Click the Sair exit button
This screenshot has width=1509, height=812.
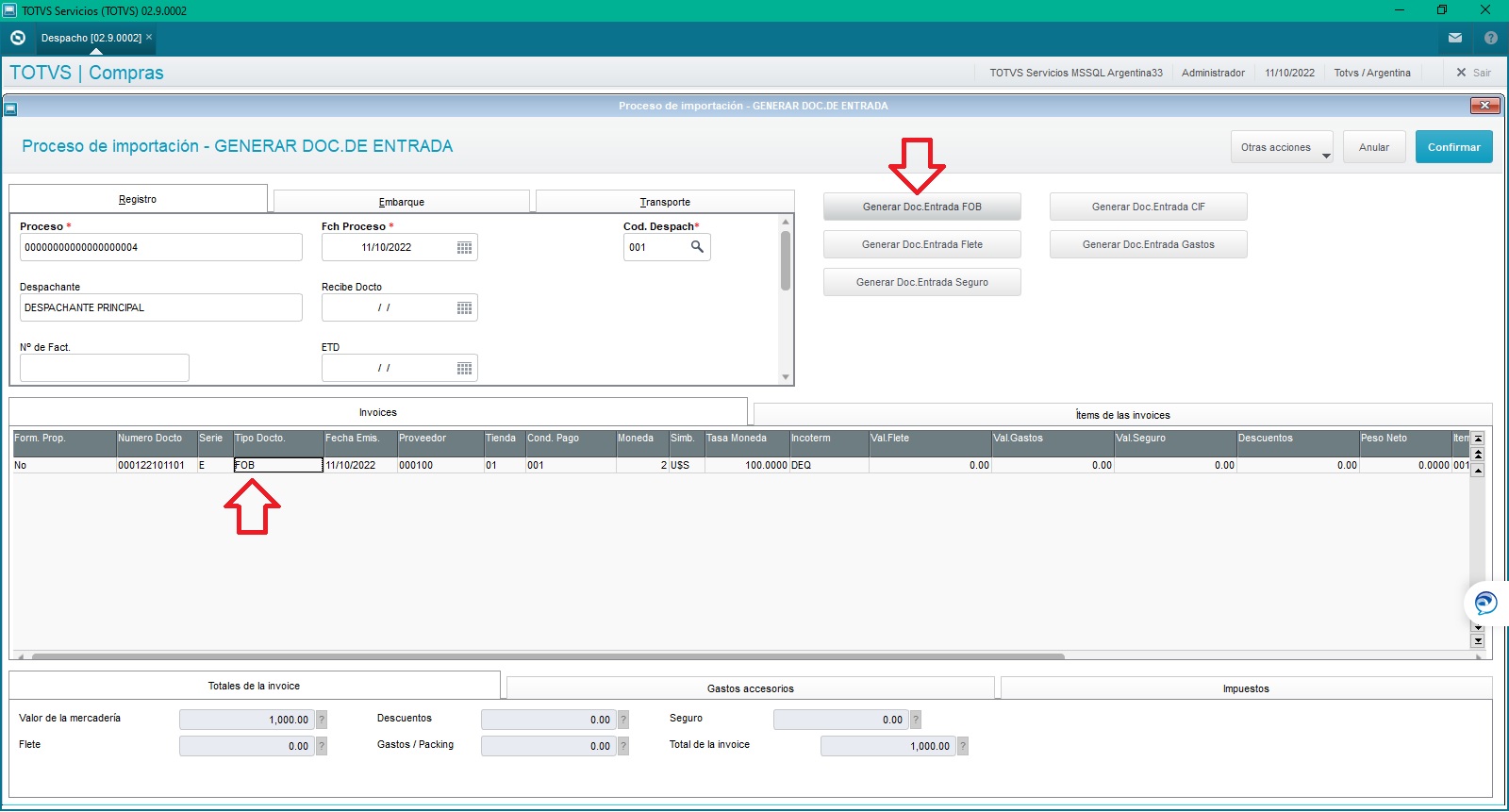pyautogui.click(x=1473, y=73)
